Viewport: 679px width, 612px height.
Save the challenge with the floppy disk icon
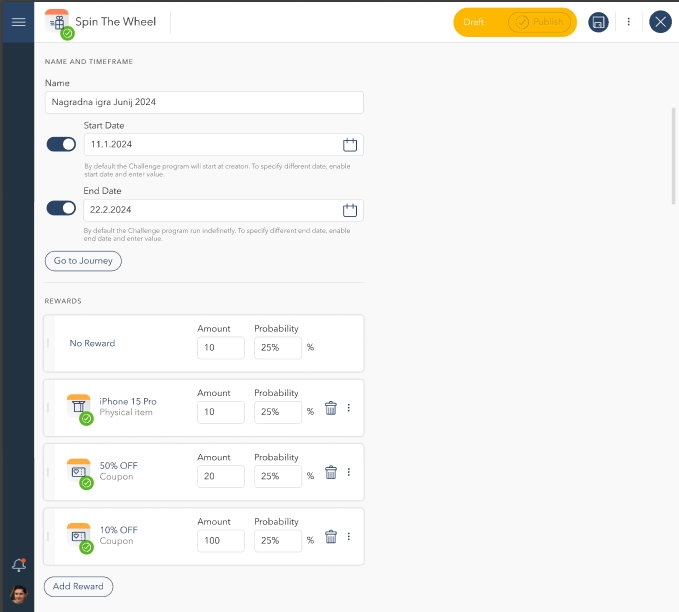[x=598, y=22]
